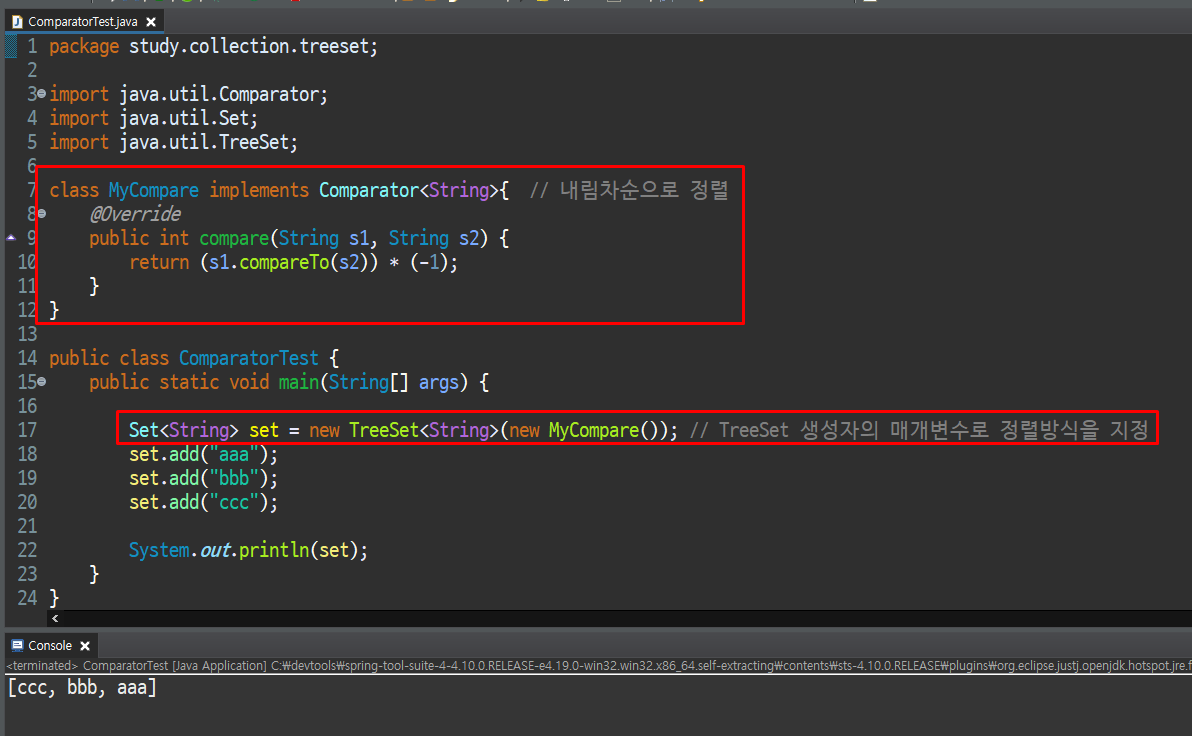Close the ComparatorTest.java editor tab
The height and width of the screenshot is (736, 1192).
pos(151,22)
